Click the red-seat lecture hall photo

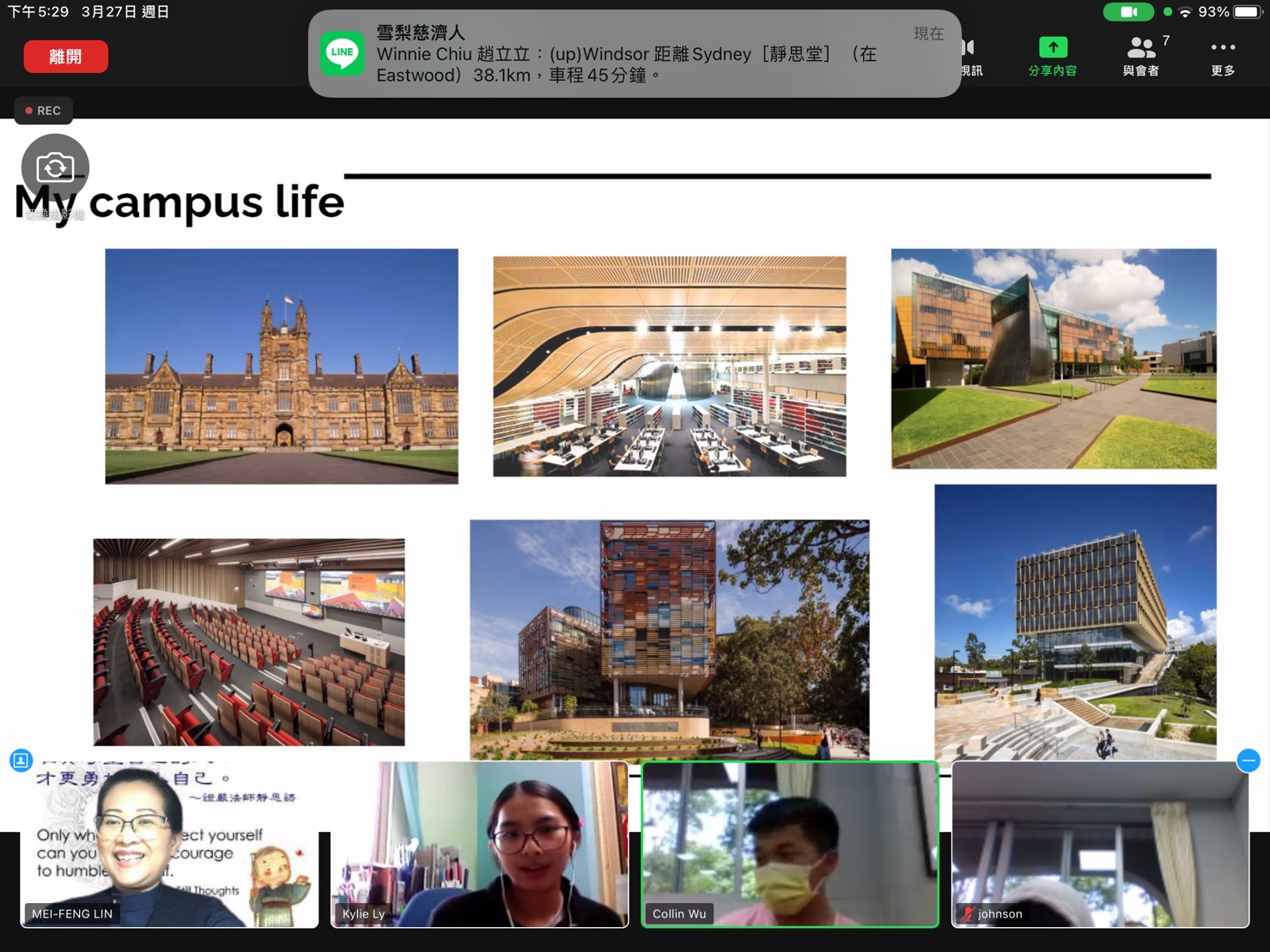coord(249,641)
